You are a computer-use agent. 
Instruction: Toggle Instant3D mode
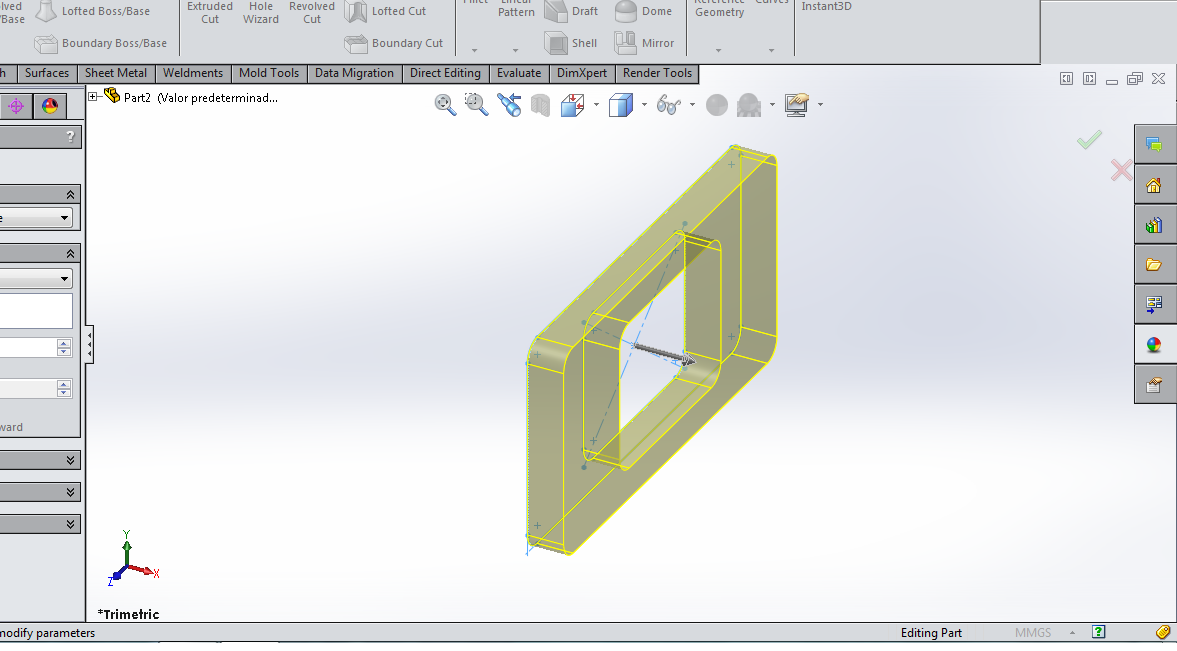tap(826, 7)
